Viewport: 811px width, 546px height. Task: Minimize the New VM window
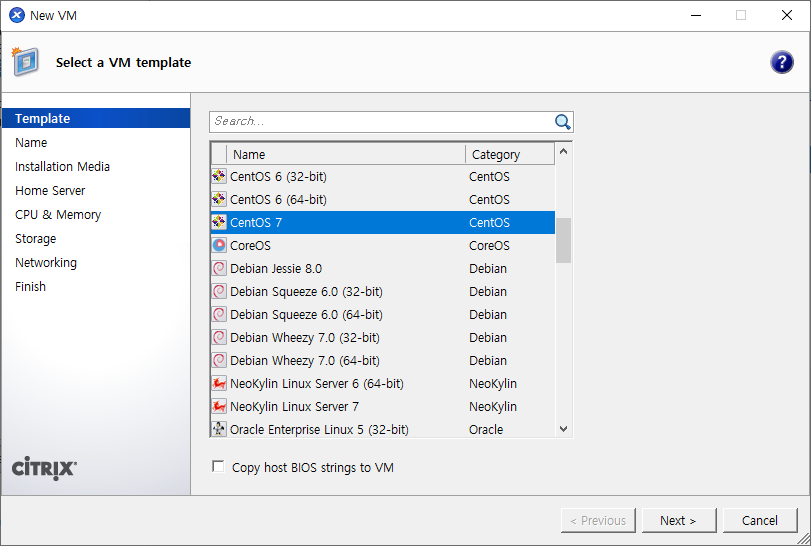tap(696, 16)
